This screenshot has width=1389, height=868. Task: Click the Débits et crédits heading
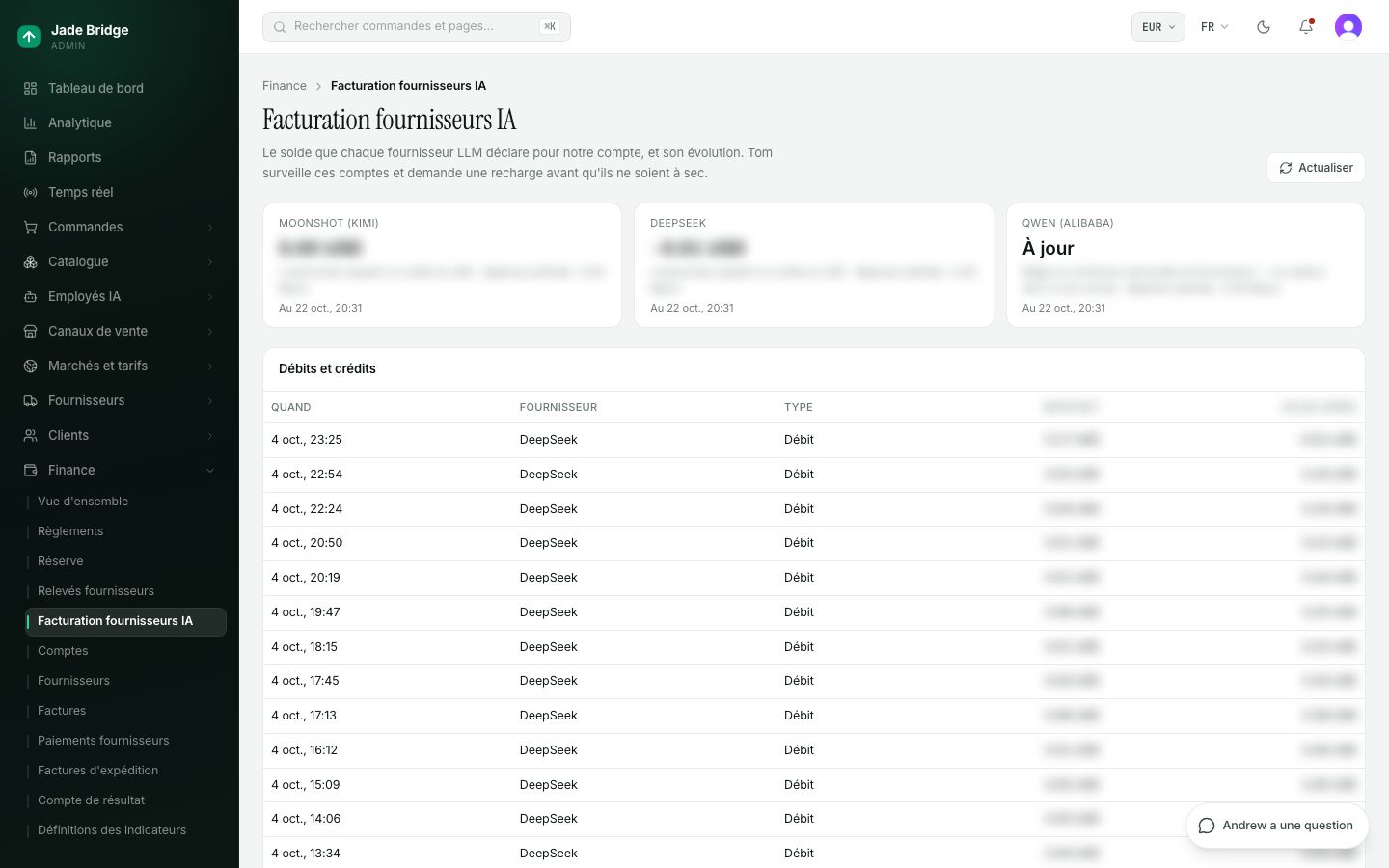coord(327,368)
